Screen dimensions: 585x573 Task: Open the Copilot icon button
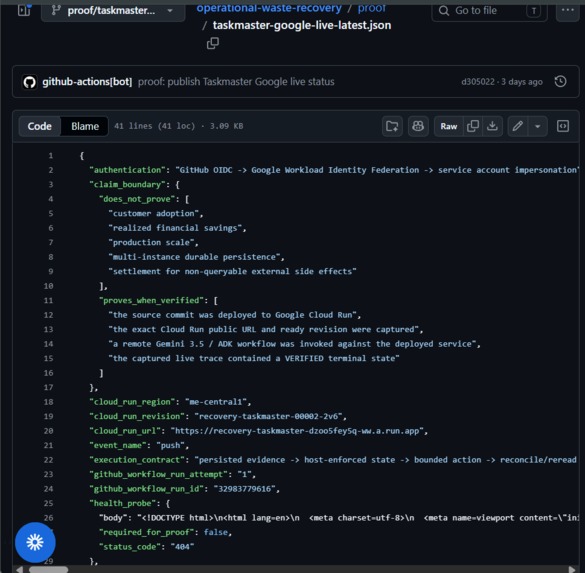(x=418, y=126)
